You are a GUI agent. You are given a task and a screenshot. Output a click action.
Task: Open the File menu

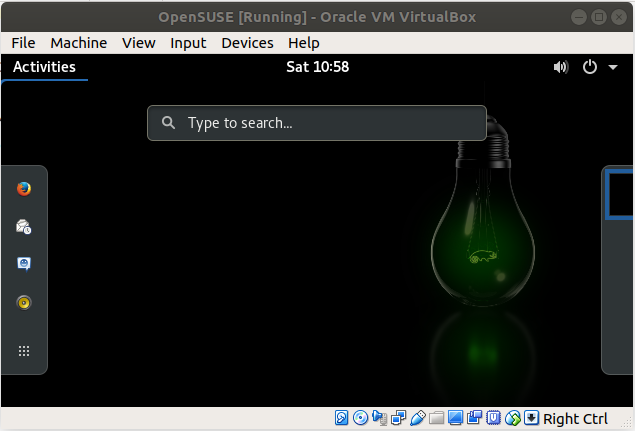click(23, 43)
